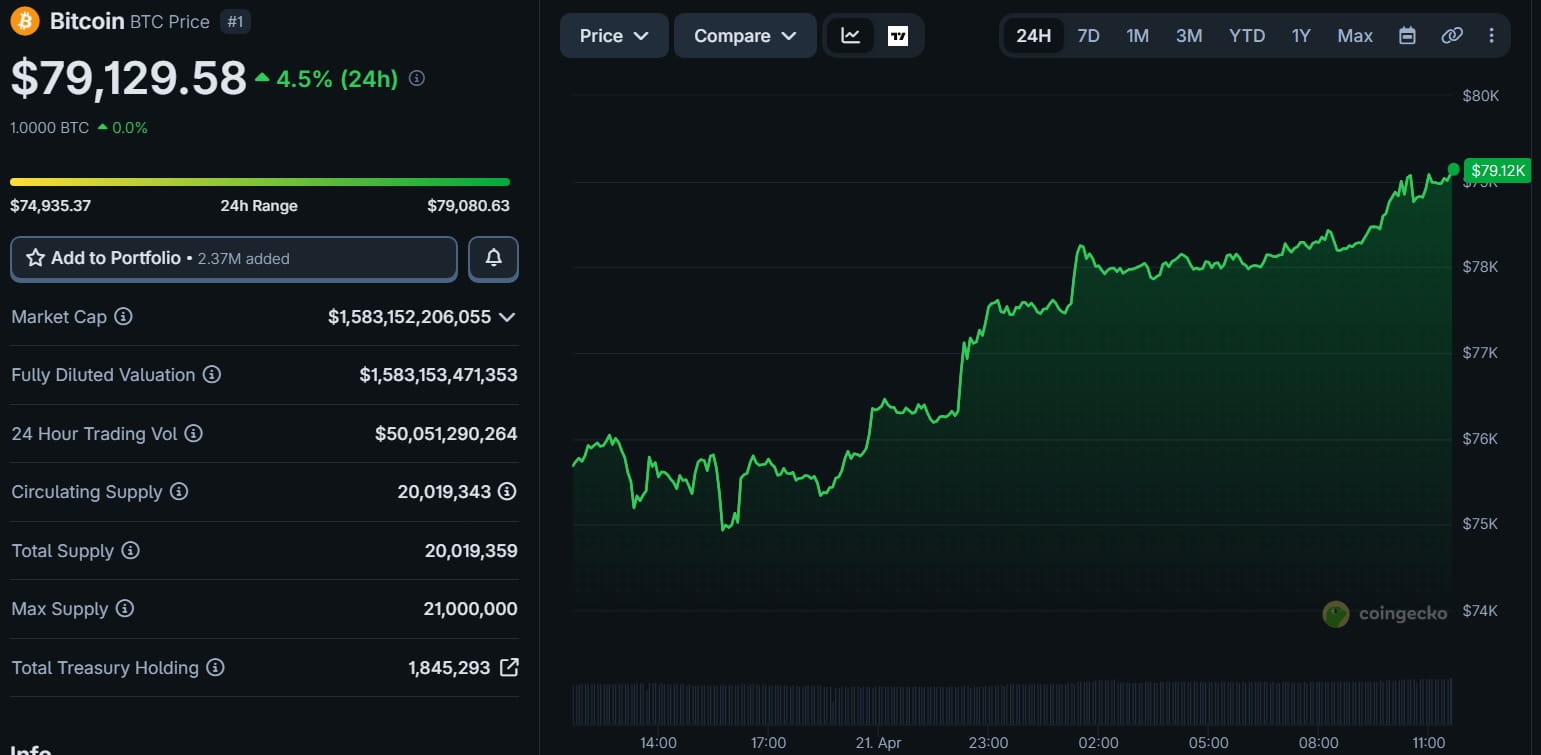Image resolution: width=1541 pixels, height=755 pixels.
Task: Click info icon beside Circulating Supply value
Action: 507,492
